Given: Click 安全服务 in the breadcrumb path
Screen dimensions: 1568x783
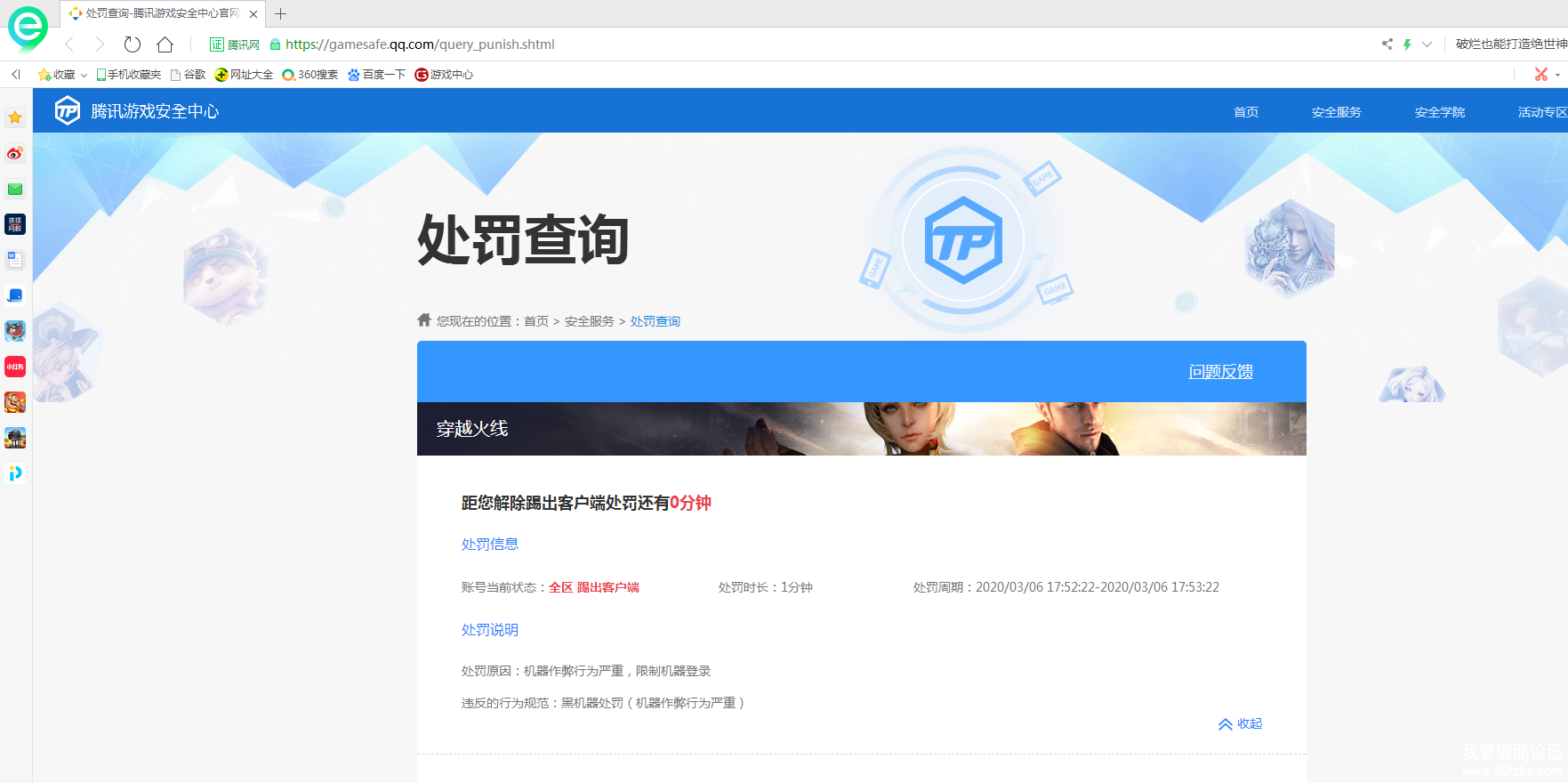Looking at the screenshot, I should pyautogui.click(x=590, y=321).
